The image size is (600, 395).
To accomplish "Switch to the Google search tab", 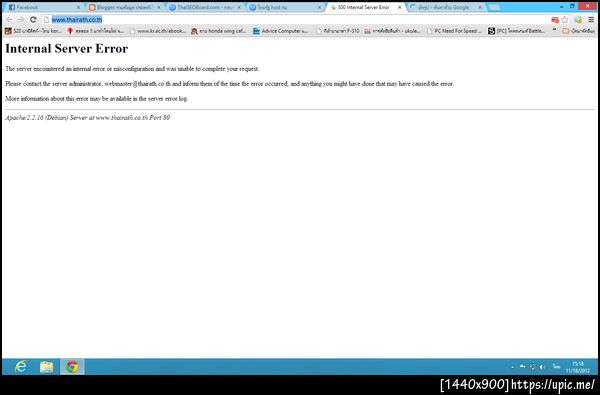I will (446, 7).
